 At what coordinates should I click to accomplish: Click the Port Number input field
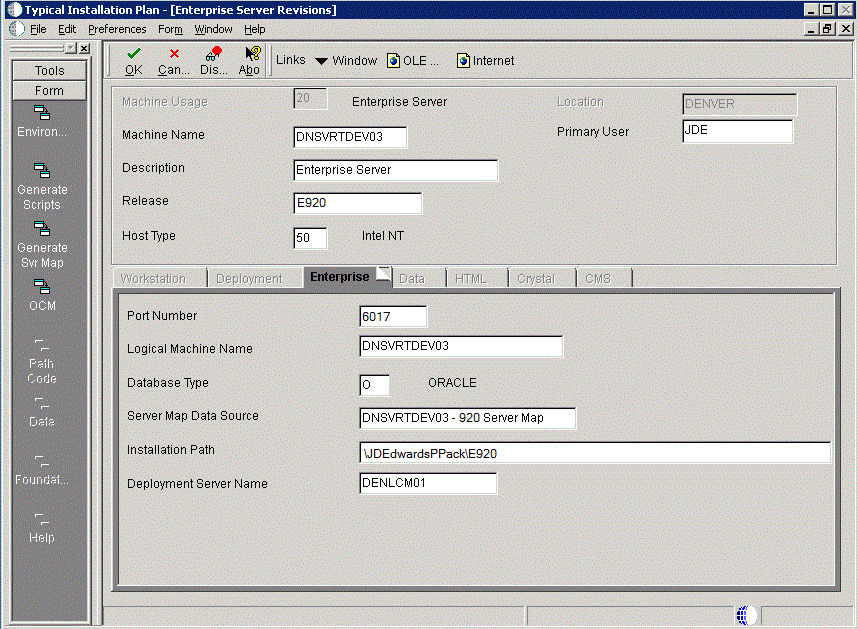click(393, 317)
